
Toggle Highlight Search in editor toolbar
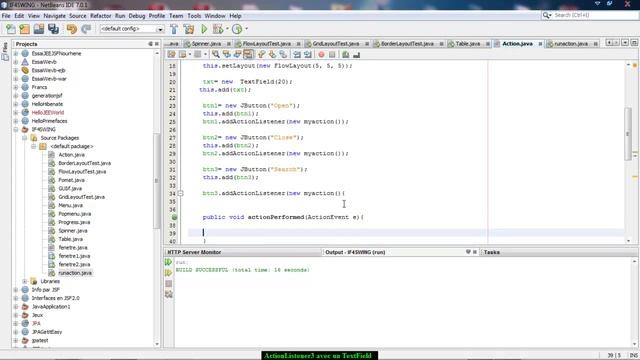click(x=249, y=55)
